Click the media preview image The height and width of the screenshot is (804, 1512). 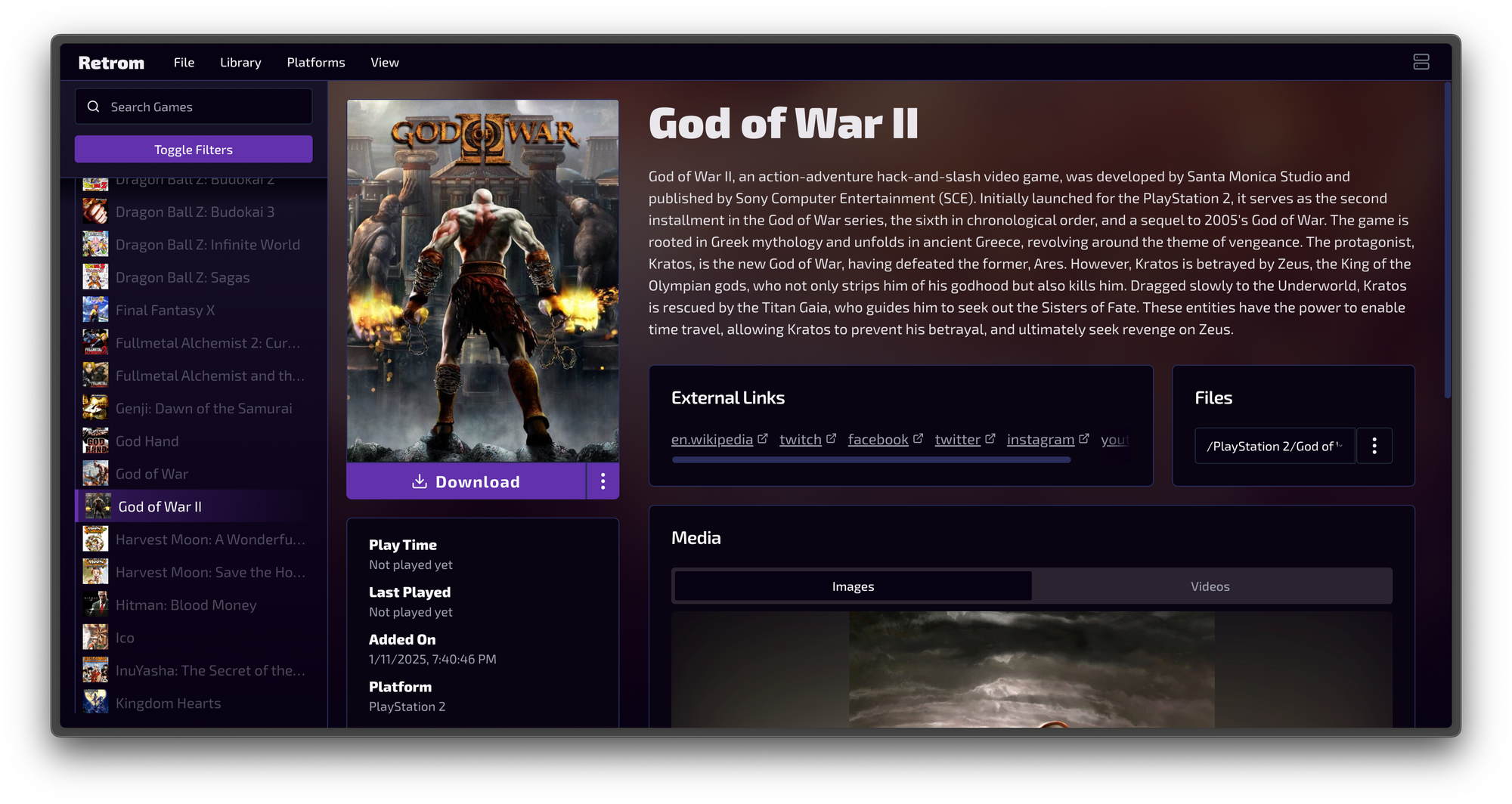[1032, 669]
